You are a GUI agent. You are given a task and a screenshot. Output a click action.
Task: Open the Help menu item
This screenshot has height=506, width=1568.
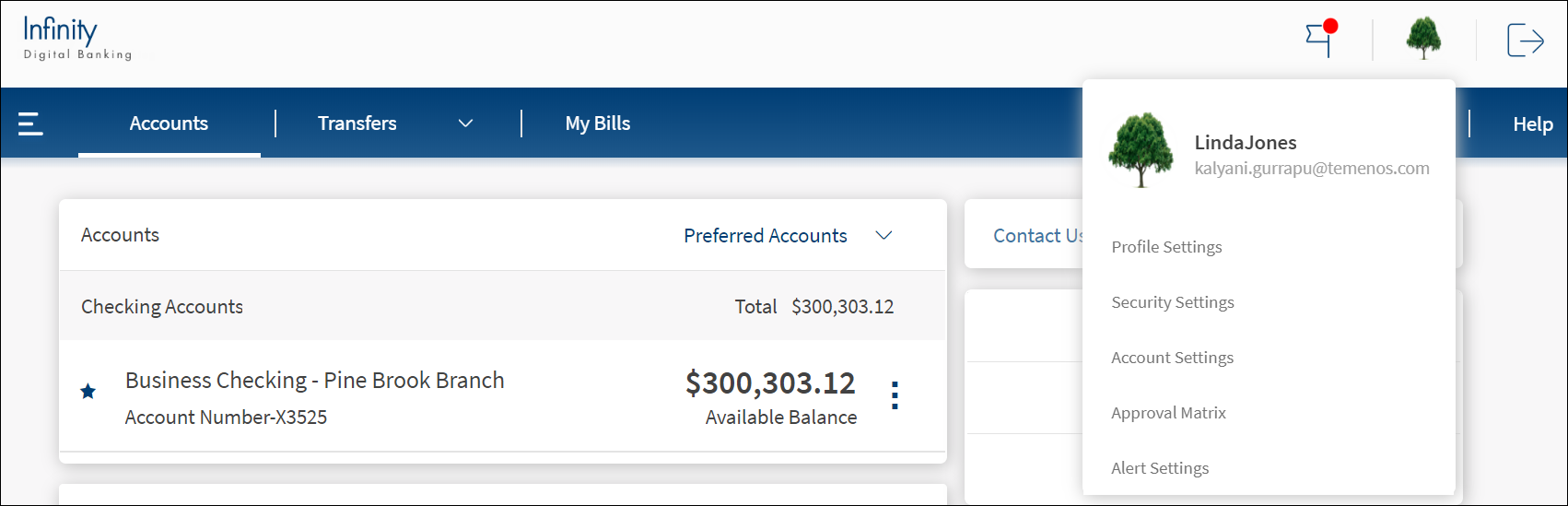1532,124
